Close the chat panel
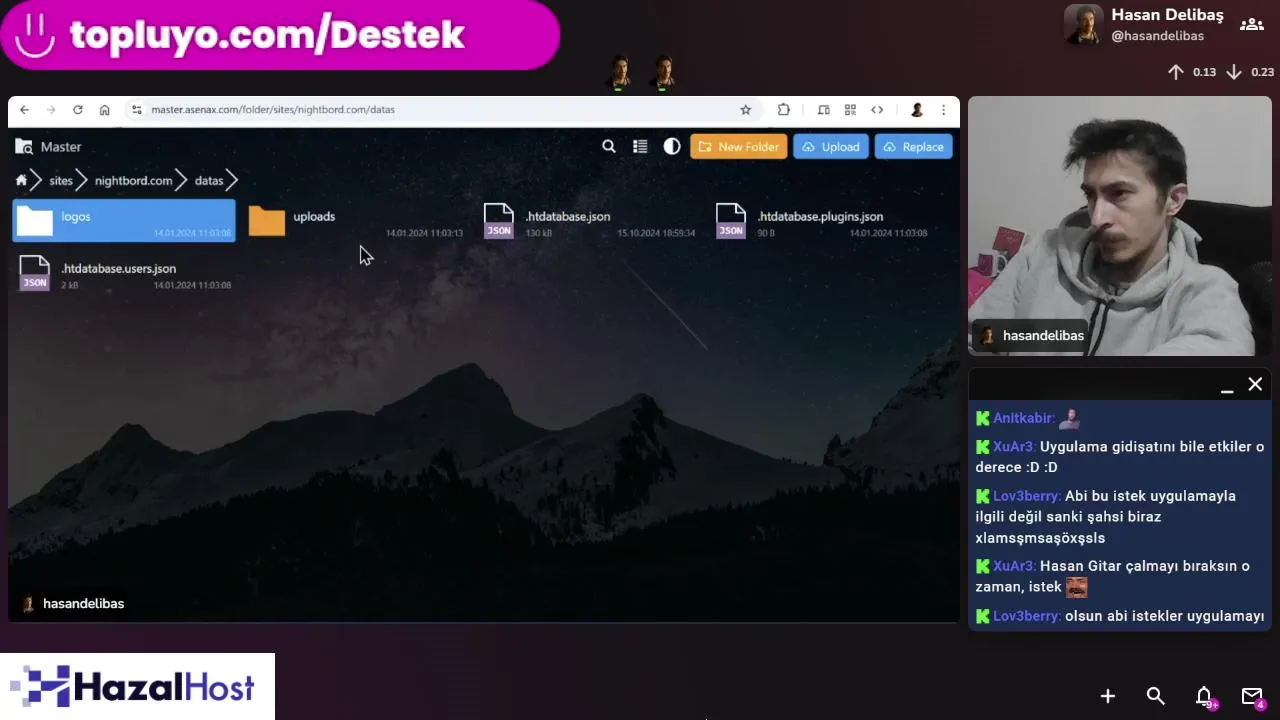Viewport: 1280px width, 720px height. click(x=1255, y=384)
